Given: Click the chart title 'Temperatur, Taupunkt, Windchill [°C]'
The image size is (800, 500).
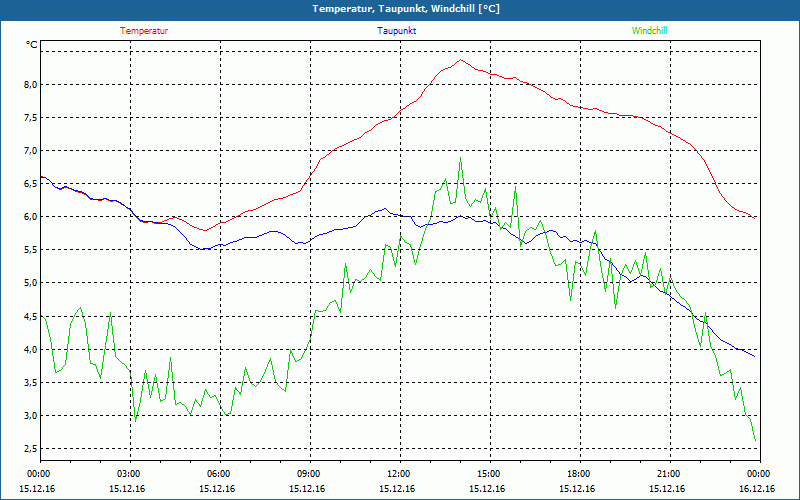Looking at the screenshot, I should [406, 9].
